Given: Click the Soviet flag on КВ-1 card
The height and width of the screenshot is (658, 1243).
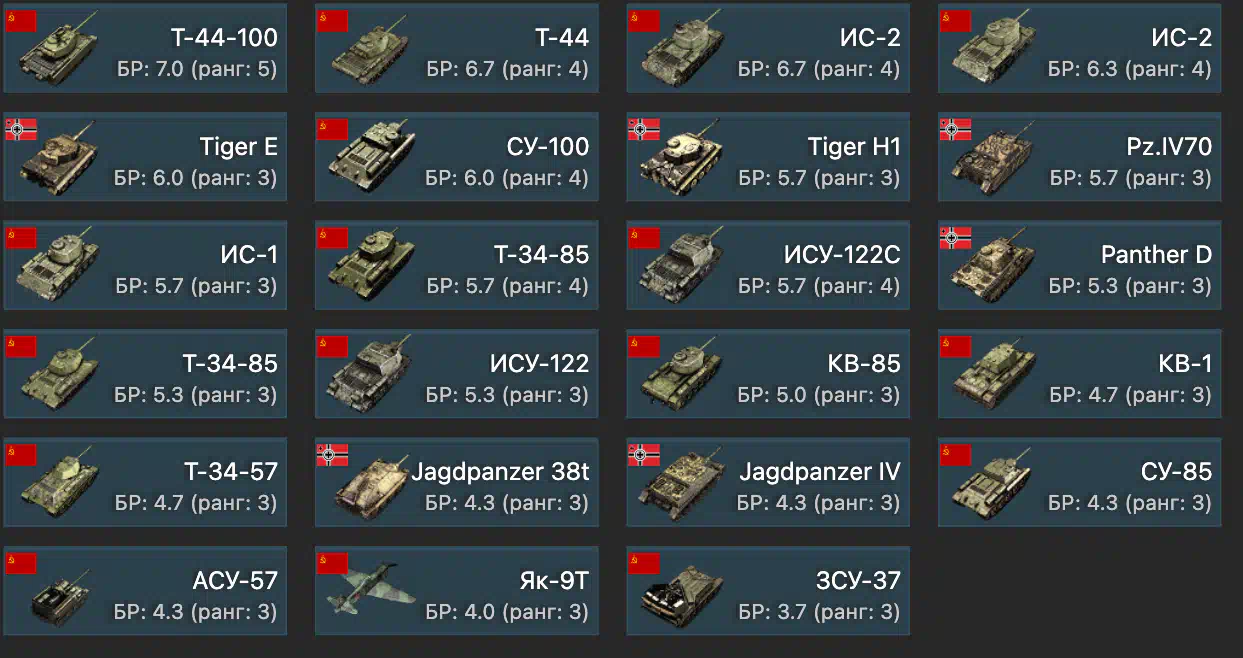Looking at the screenshot, I should coord(956,346).
